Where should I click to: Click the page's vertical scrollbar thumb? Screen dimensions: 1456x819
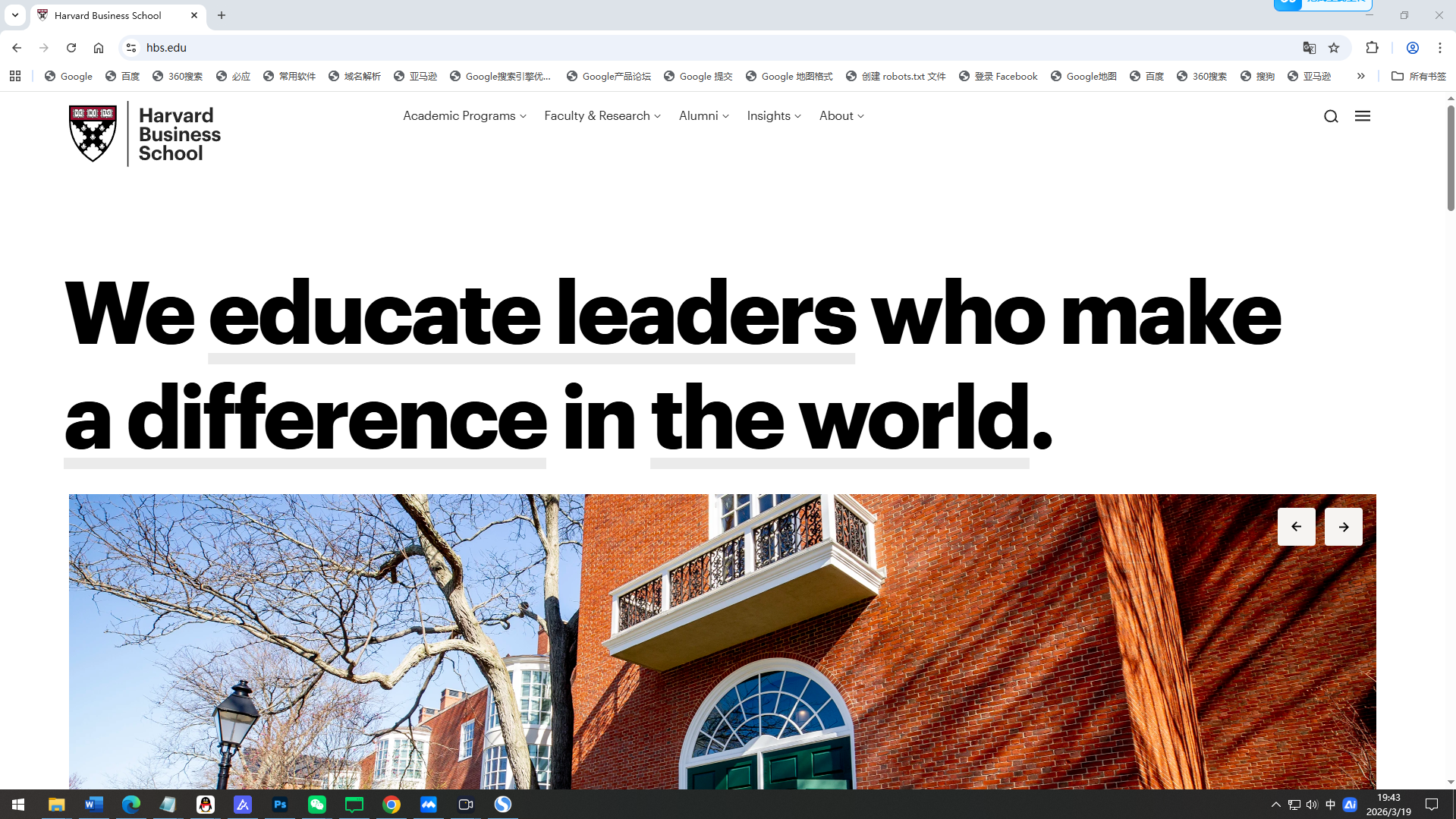[x=1451, y=158]
